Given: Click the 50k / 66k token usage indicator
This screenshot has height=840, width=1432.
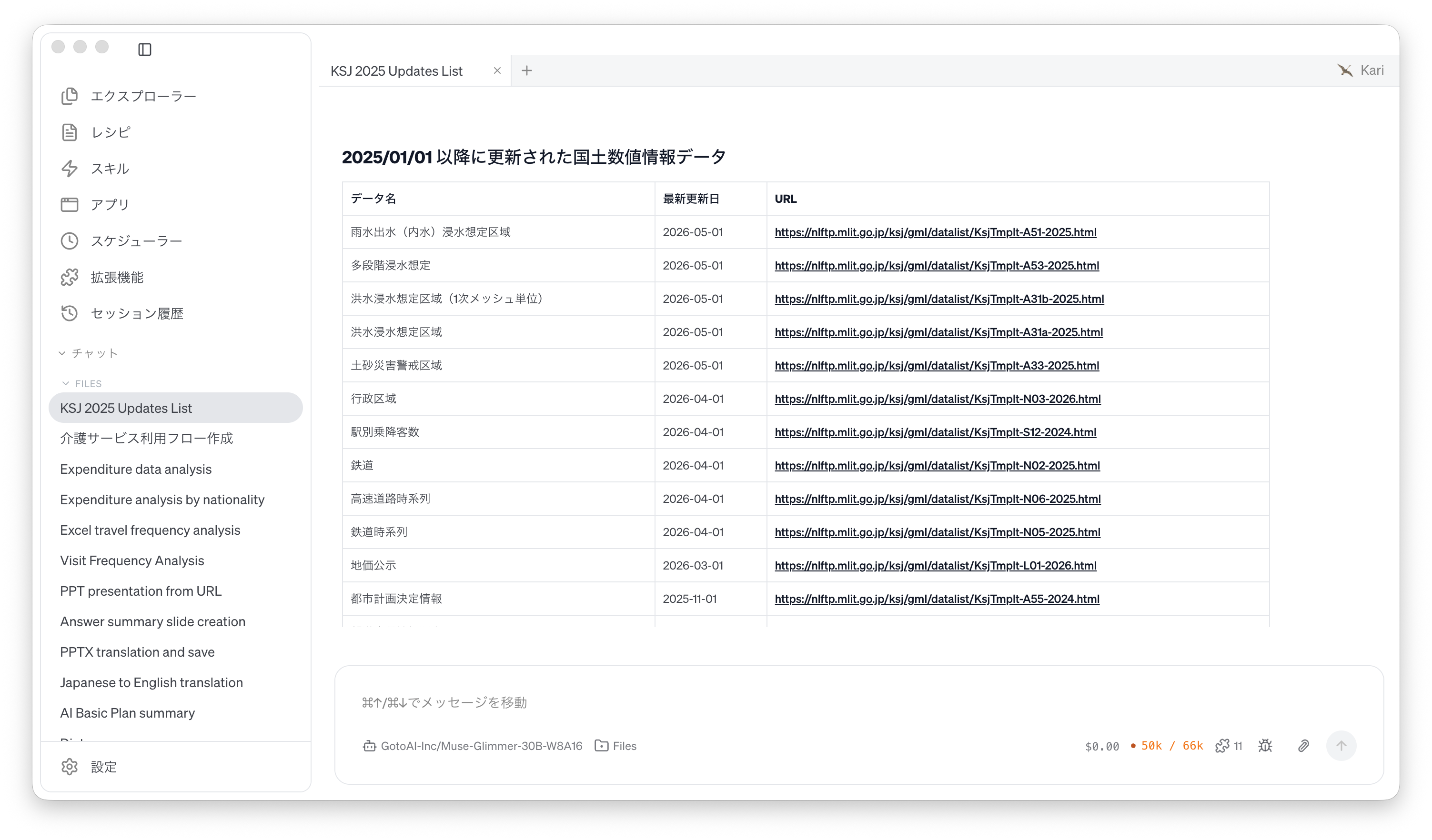Looking at the screenshot, I should coord(1167,746).
